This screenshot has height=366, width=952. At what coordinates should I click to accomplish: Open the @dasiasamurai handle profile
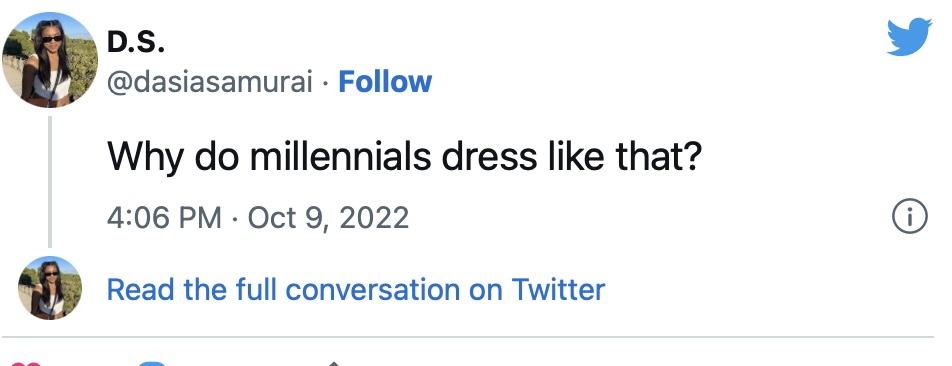(210, 83)
